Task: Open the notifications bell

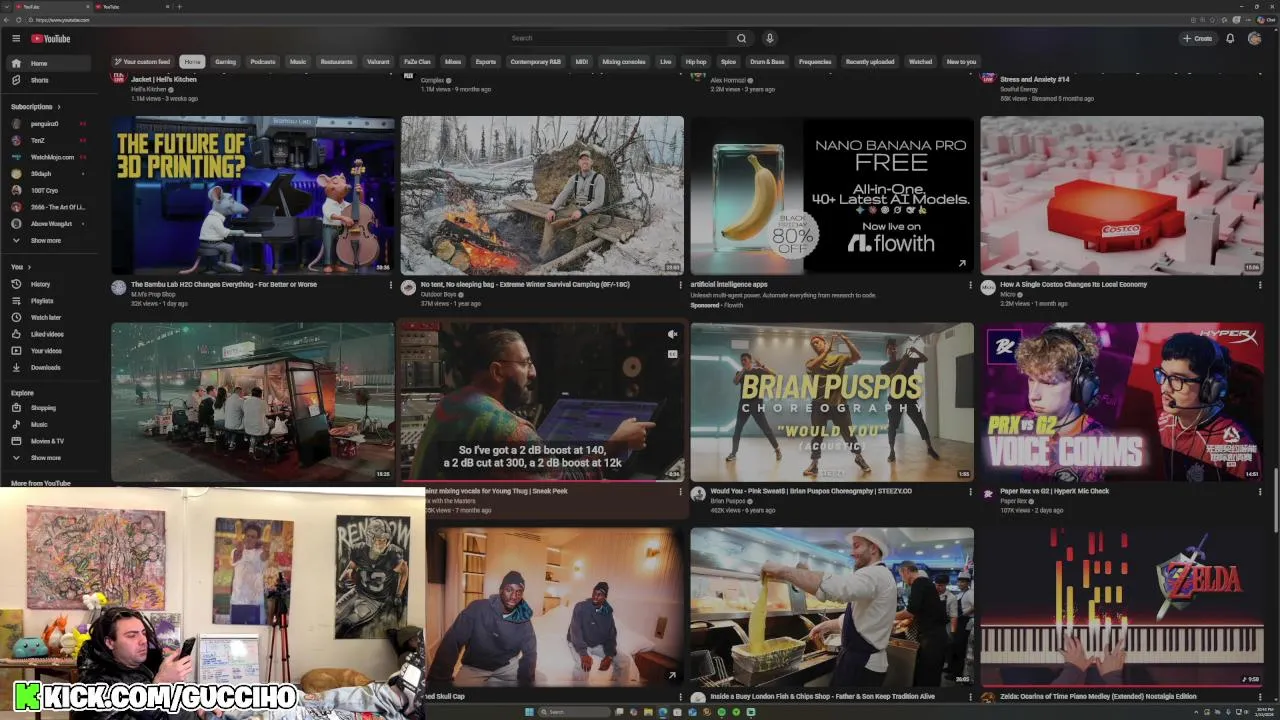Action: tap(1230, 38)
